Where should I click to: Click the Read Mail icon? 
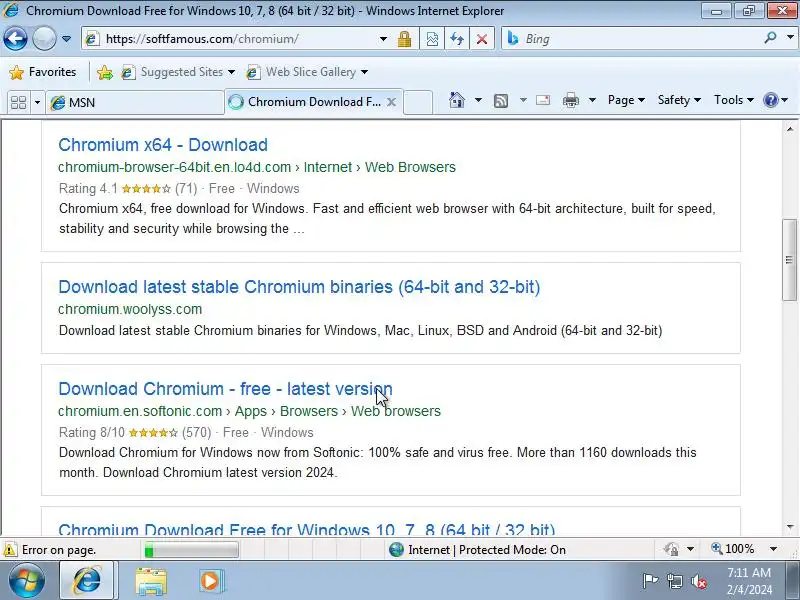point(543,100)
